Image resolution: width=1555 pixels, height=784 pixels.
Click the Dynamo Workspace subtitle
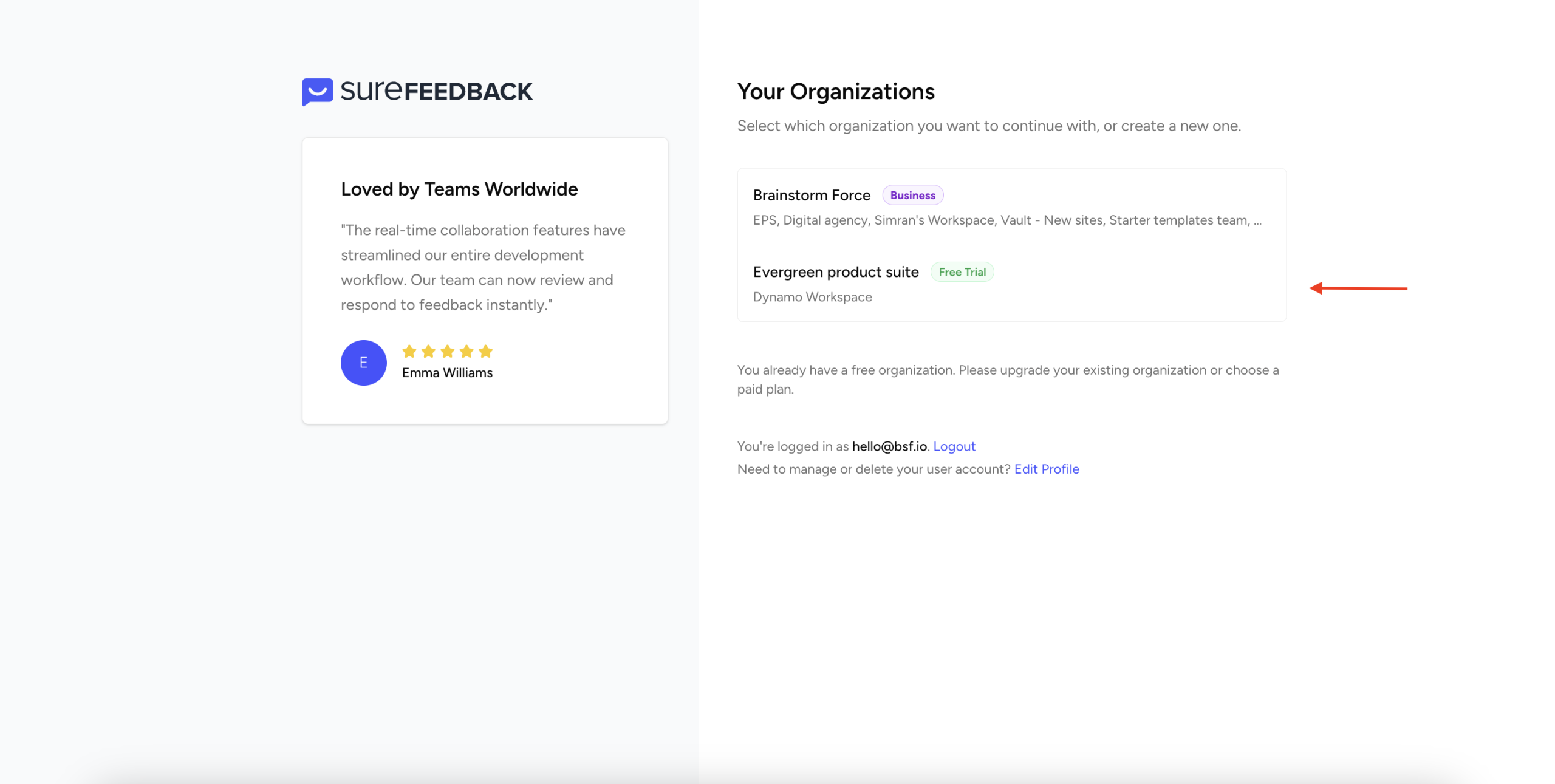tap(812, 297)
